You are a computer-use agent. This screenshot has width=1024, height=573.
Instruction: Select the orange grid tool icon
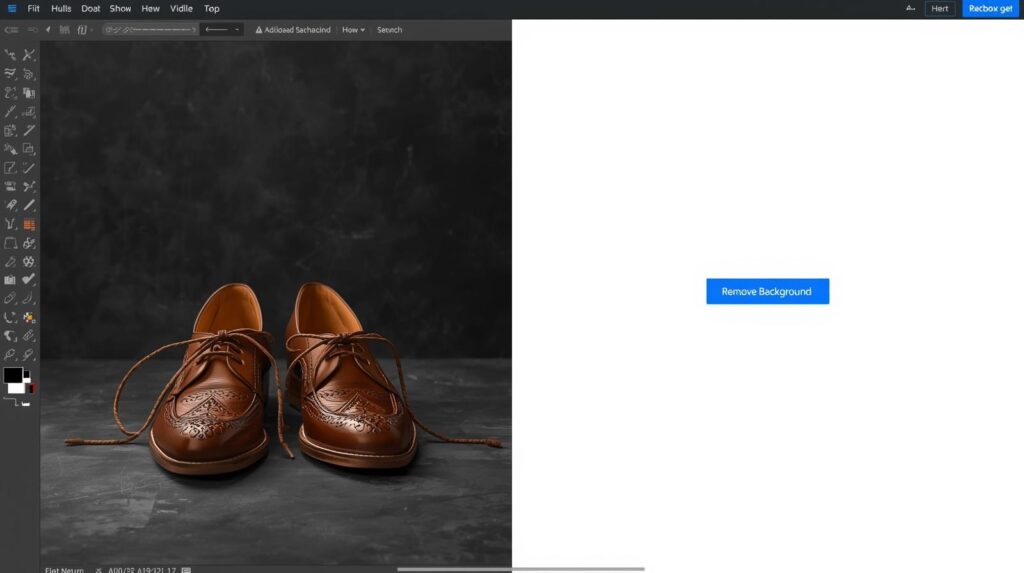[29, 225]
